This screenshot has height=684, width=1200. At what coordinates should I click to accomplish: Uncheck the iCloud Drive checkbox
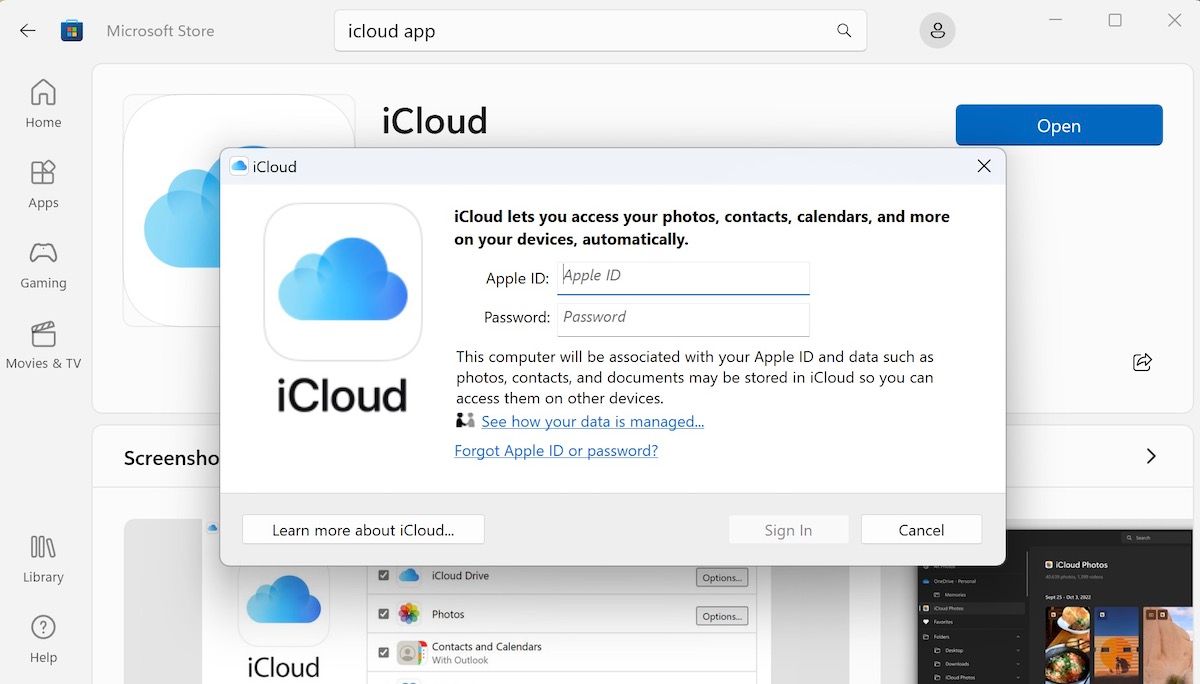coord(383,576)
